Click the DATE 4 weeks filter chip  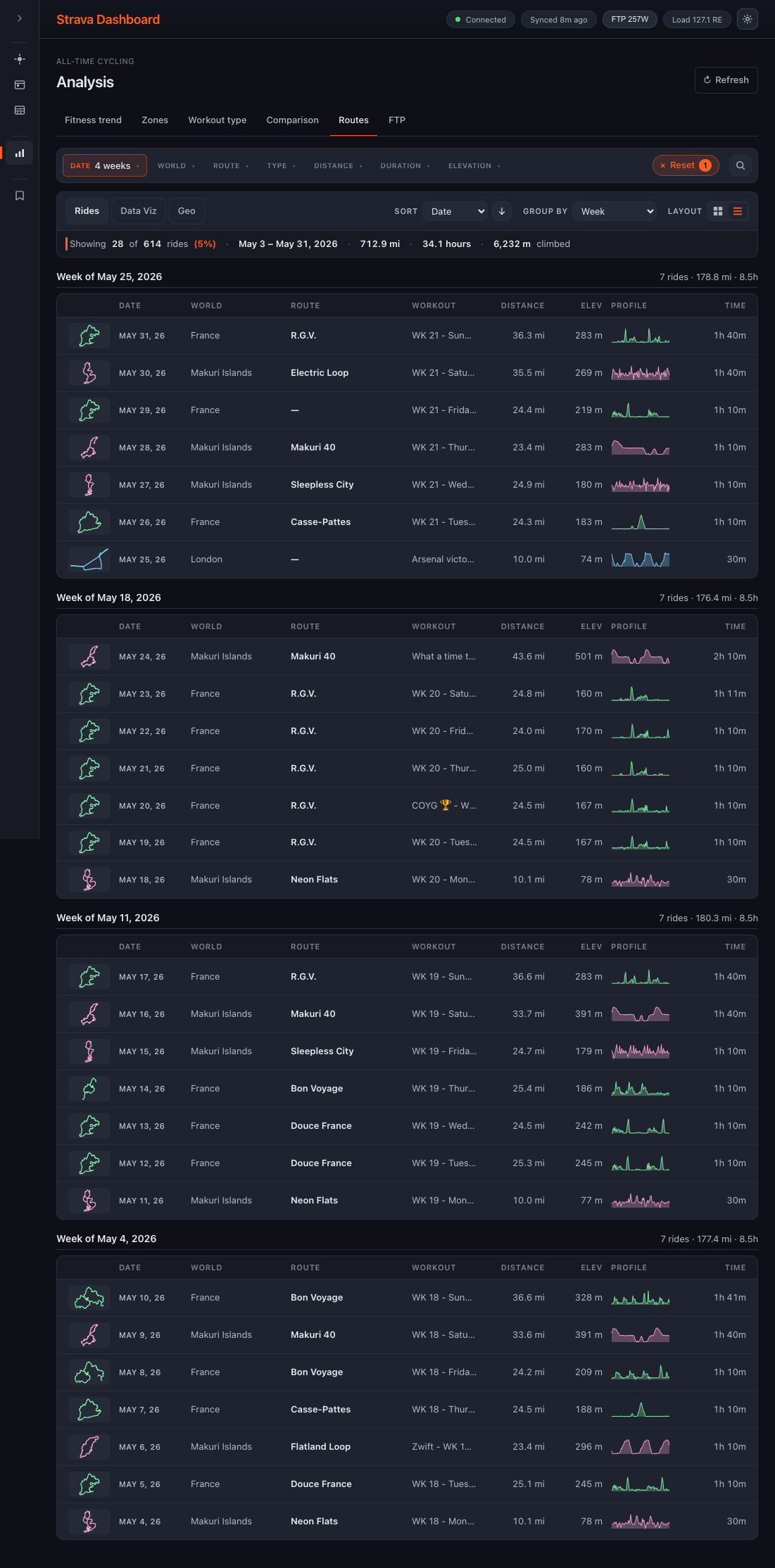click(x=105, y=166)
